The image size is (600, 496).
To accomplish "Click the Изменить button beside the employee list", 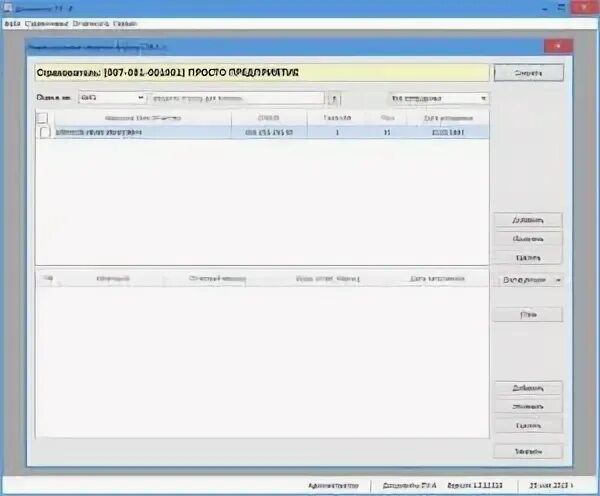I will point(528,239).
